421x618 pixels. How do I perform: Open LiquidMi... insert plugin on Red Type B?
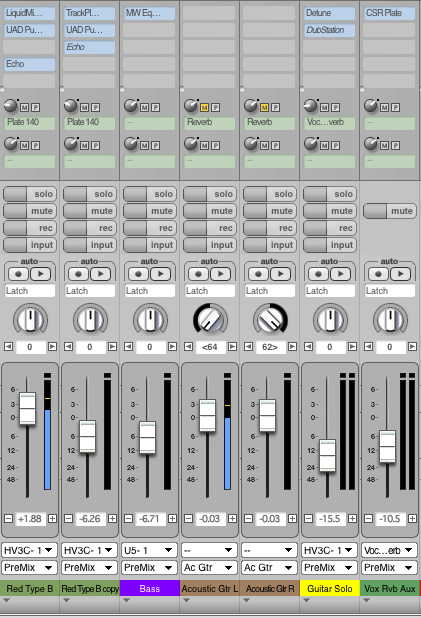point(30,13)
